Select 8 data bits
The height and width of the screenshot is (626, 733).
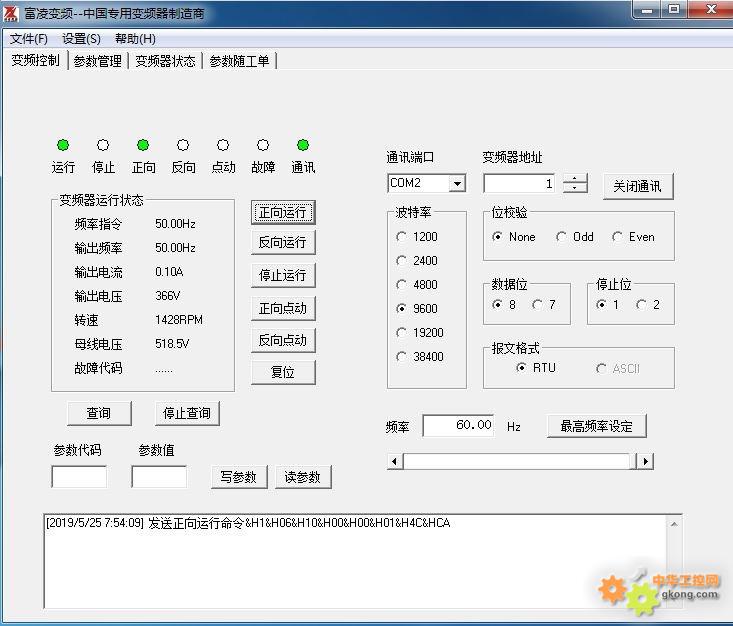(x=504, y=304)
